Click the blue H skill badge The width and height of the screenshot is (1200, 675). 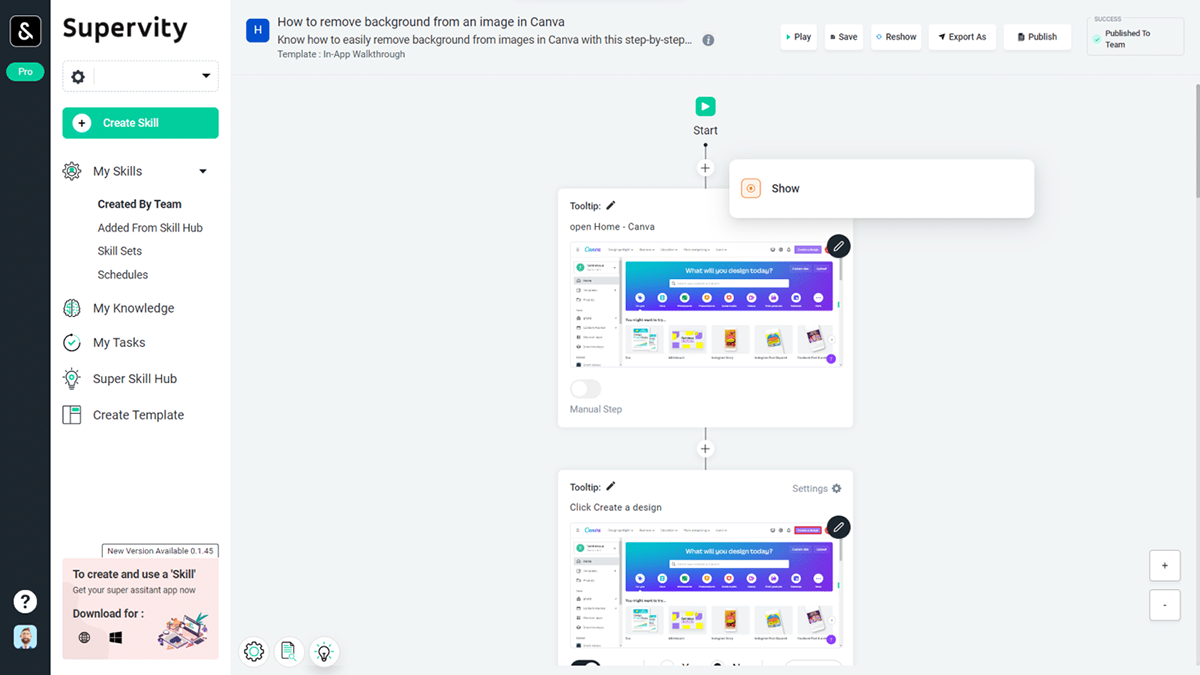[258, 31]
